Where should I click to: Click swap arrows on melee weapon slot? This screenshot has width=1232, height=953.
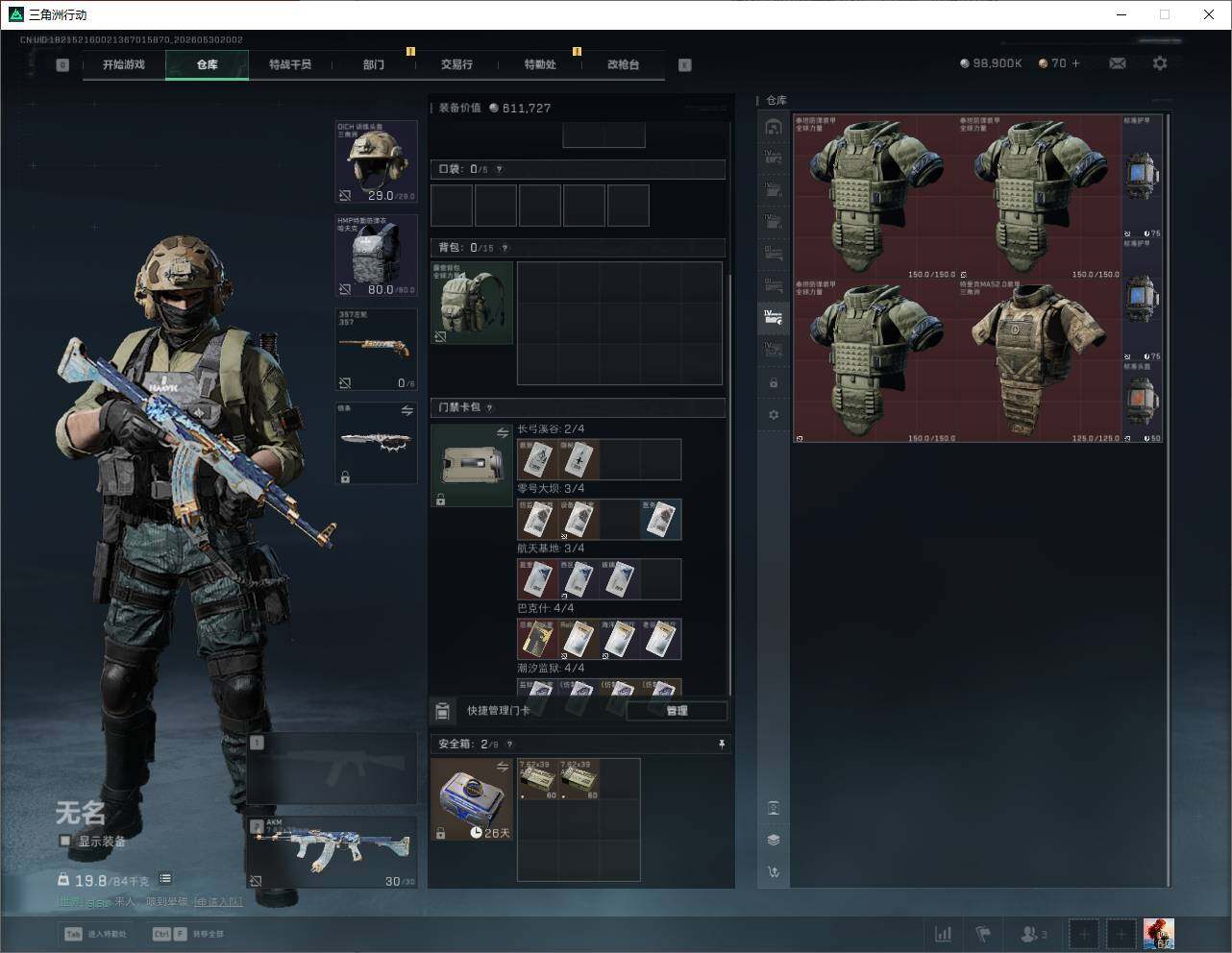pyautogui.click(x=407, y=410)
